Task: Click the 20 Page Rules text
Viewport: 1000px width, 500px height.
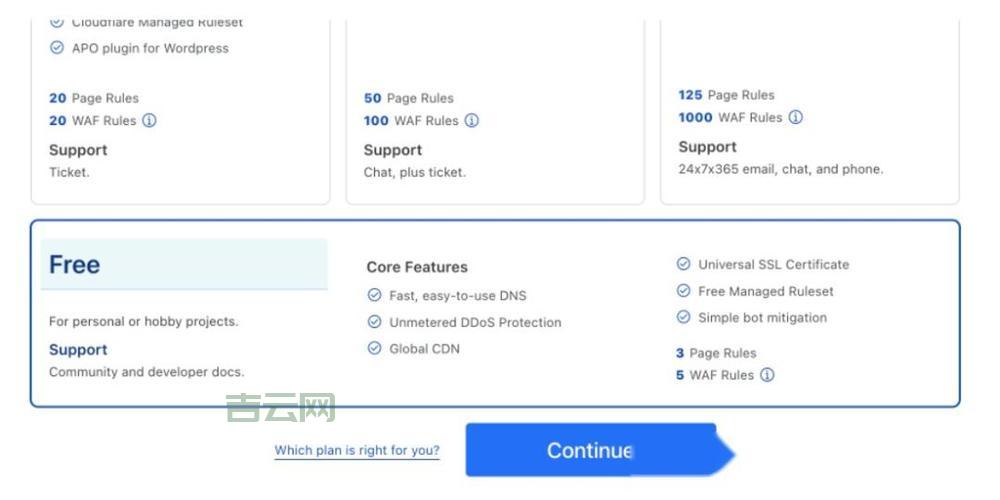Action: [94, 98]
